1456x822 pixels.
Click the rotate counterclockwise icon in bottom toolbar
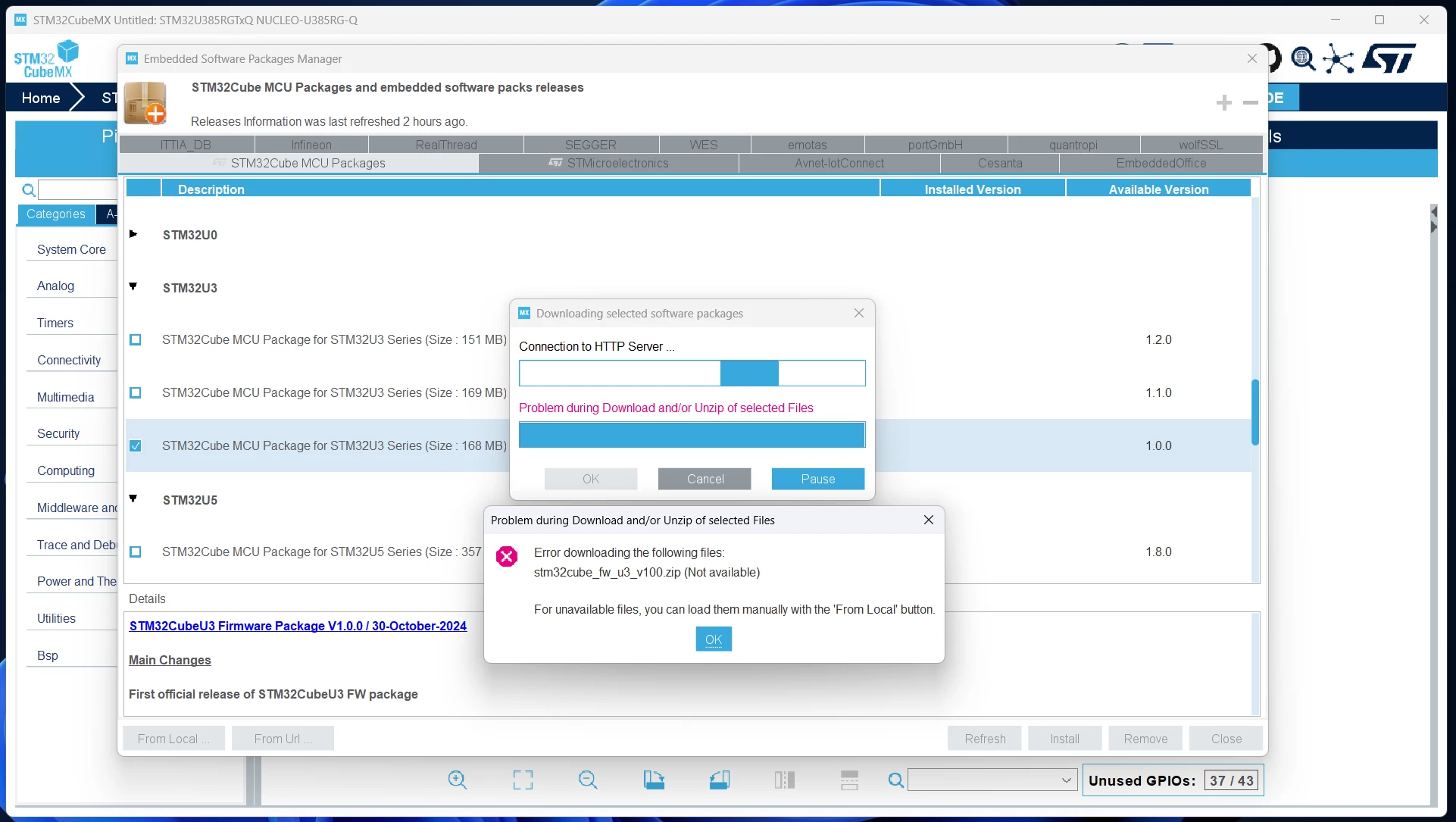(x=720, y=780)
